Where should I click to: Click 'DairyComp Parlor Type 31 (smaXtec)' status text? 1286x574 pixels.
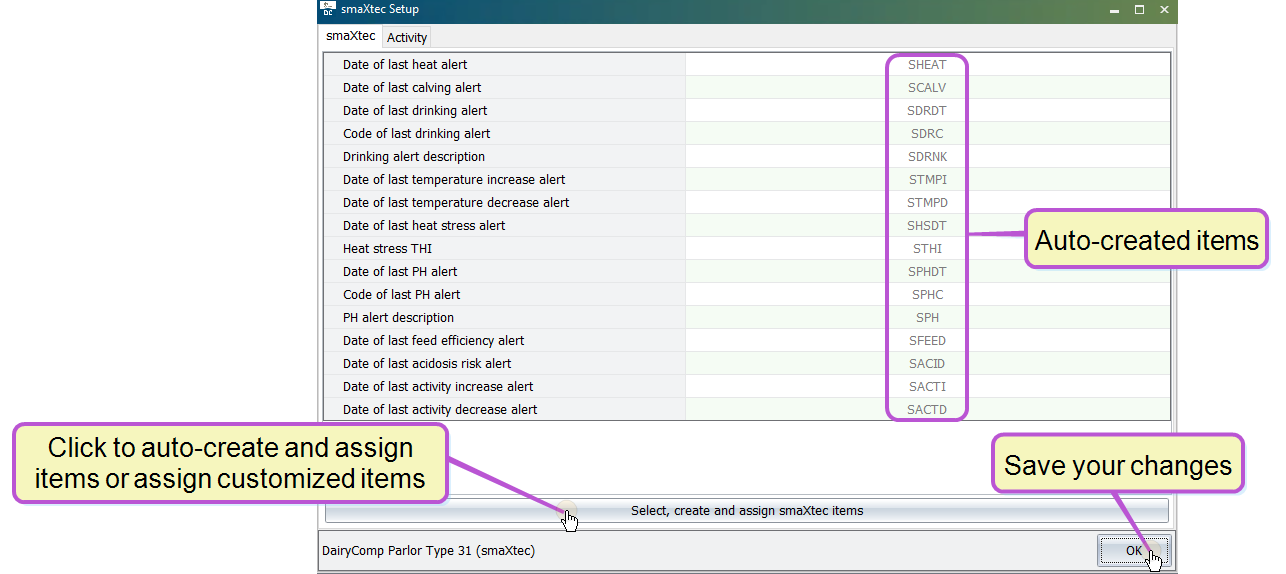pos(428,550)
